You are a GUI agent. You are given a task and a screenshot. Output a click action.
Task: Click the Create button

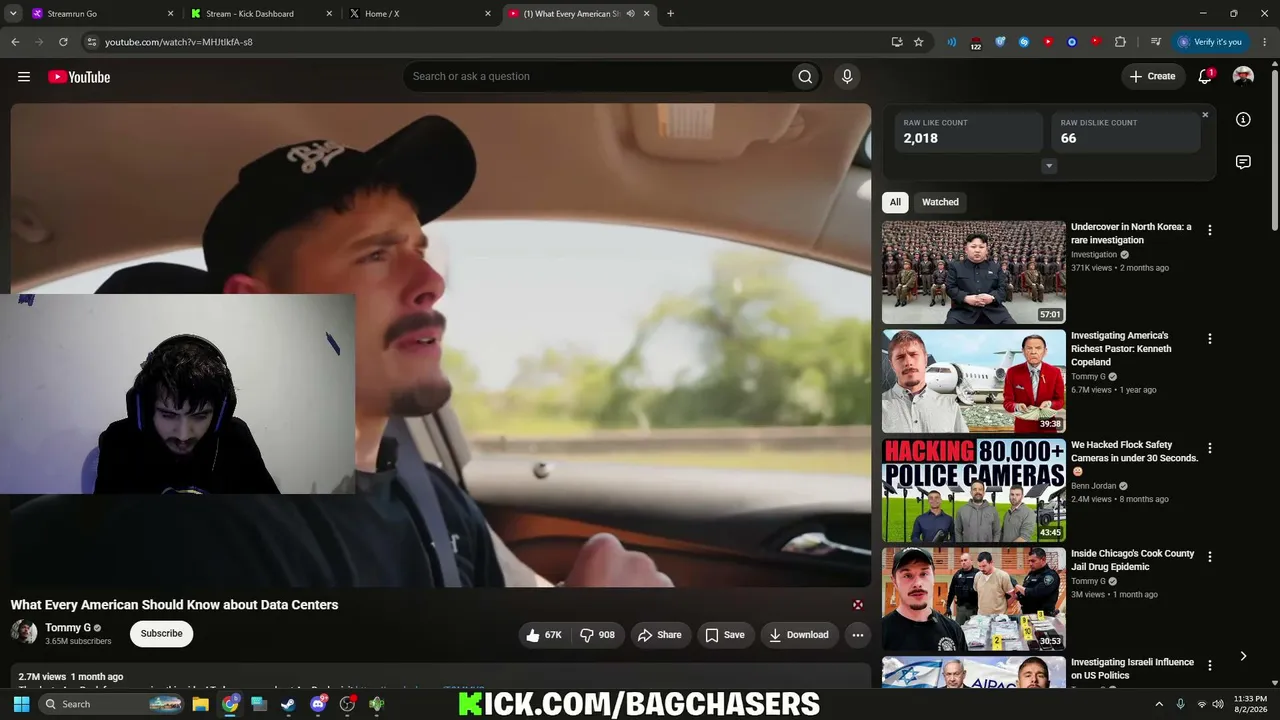point(1153,77)
